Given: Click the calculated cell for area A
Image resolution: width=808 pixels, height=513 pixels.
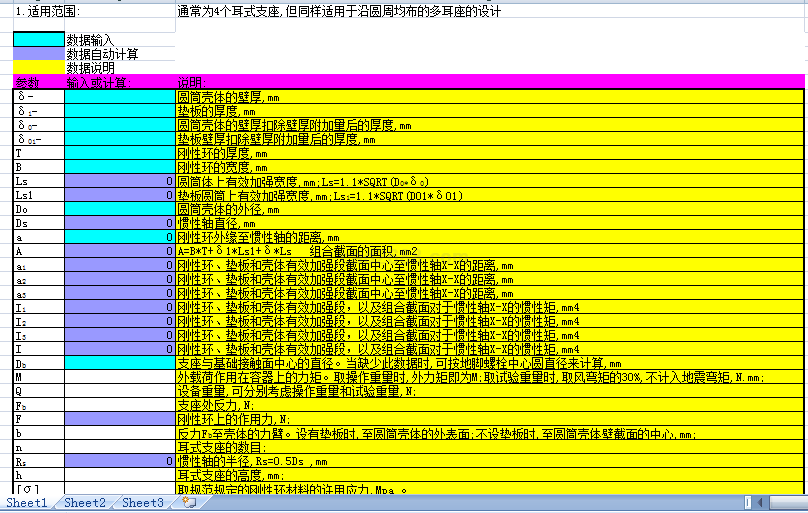Looking at the screenshot, I should 119,251.
